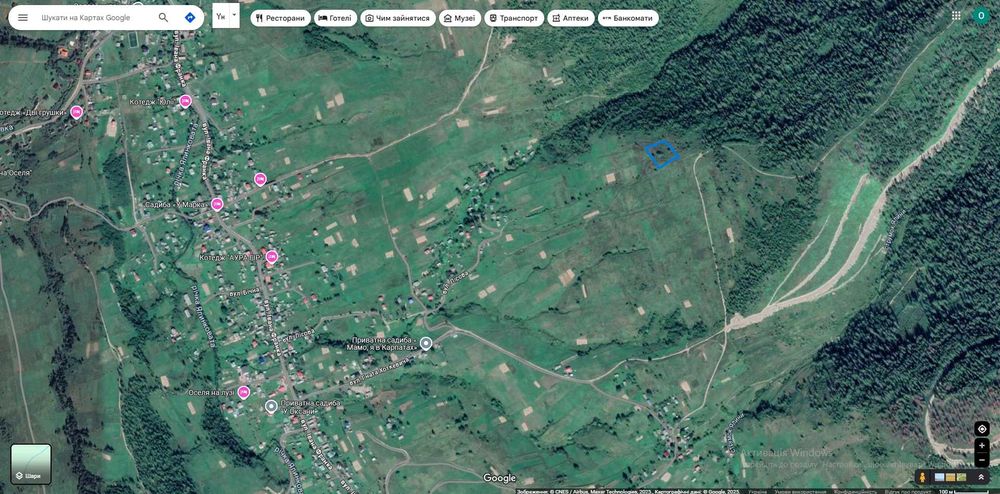Zoom in with the plus button
This screenshot has width=1000, height=494.
pyautogui.click(x=982, y=446)
